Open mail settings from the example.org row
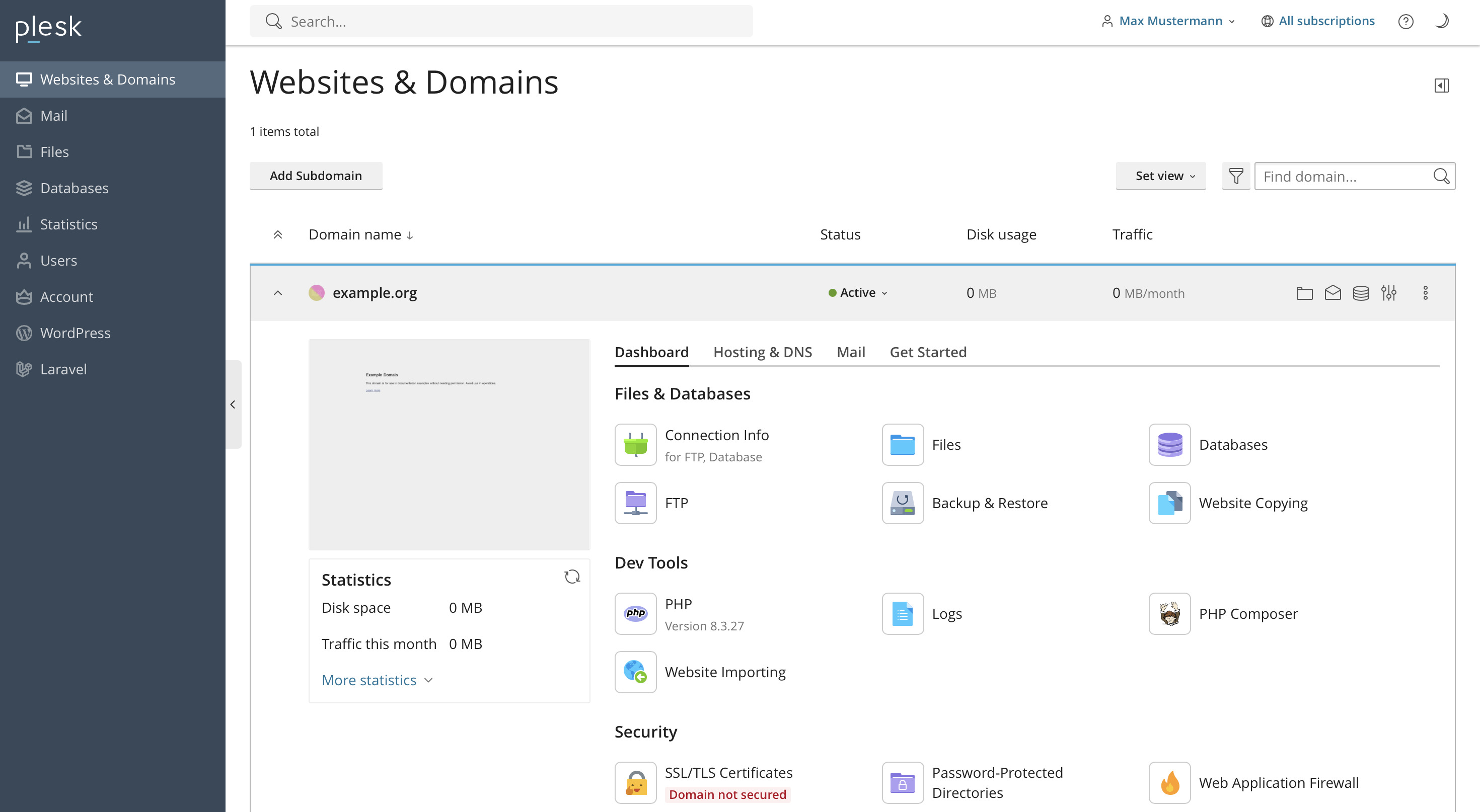This screenshot has width=1480, height=812. pyautogui.click(x=1333, y=293)
